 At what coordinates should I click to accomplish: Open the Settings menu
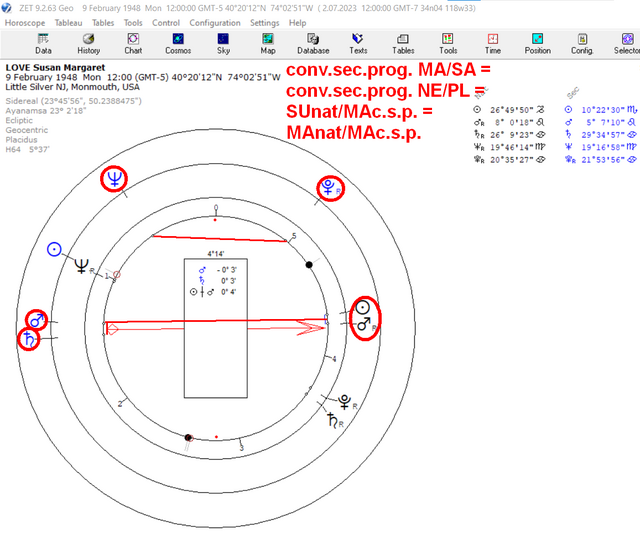coord(264,23)
